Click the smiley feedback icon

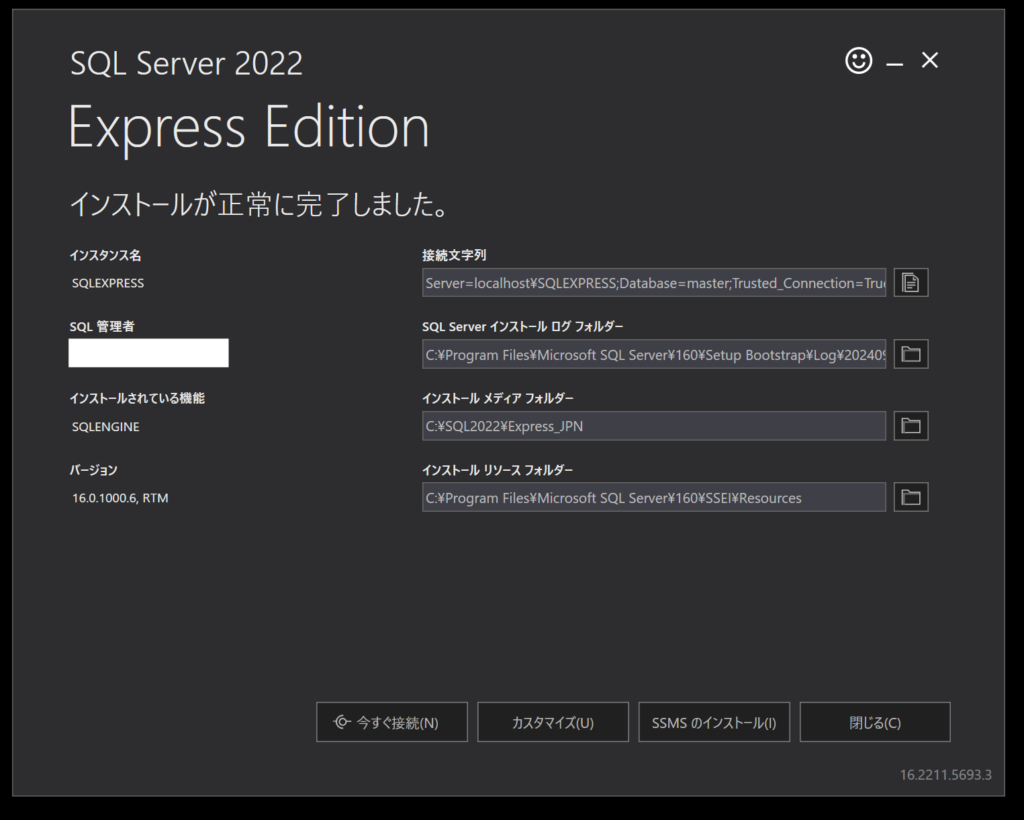coord(858,61)
